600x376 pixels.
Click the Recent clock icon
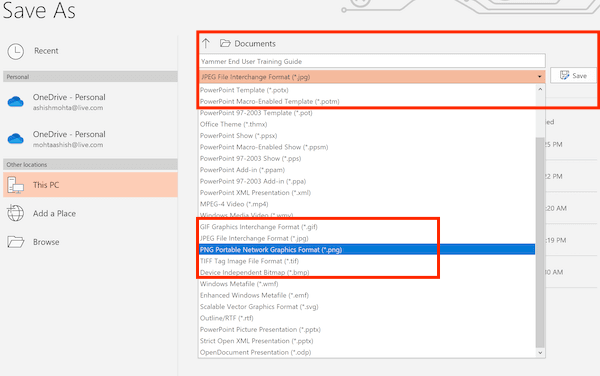coord(16,51)
